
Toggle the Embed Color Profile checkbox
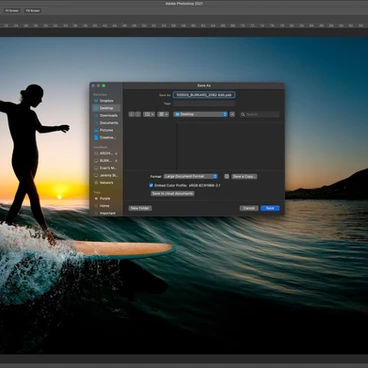[151, 185]
